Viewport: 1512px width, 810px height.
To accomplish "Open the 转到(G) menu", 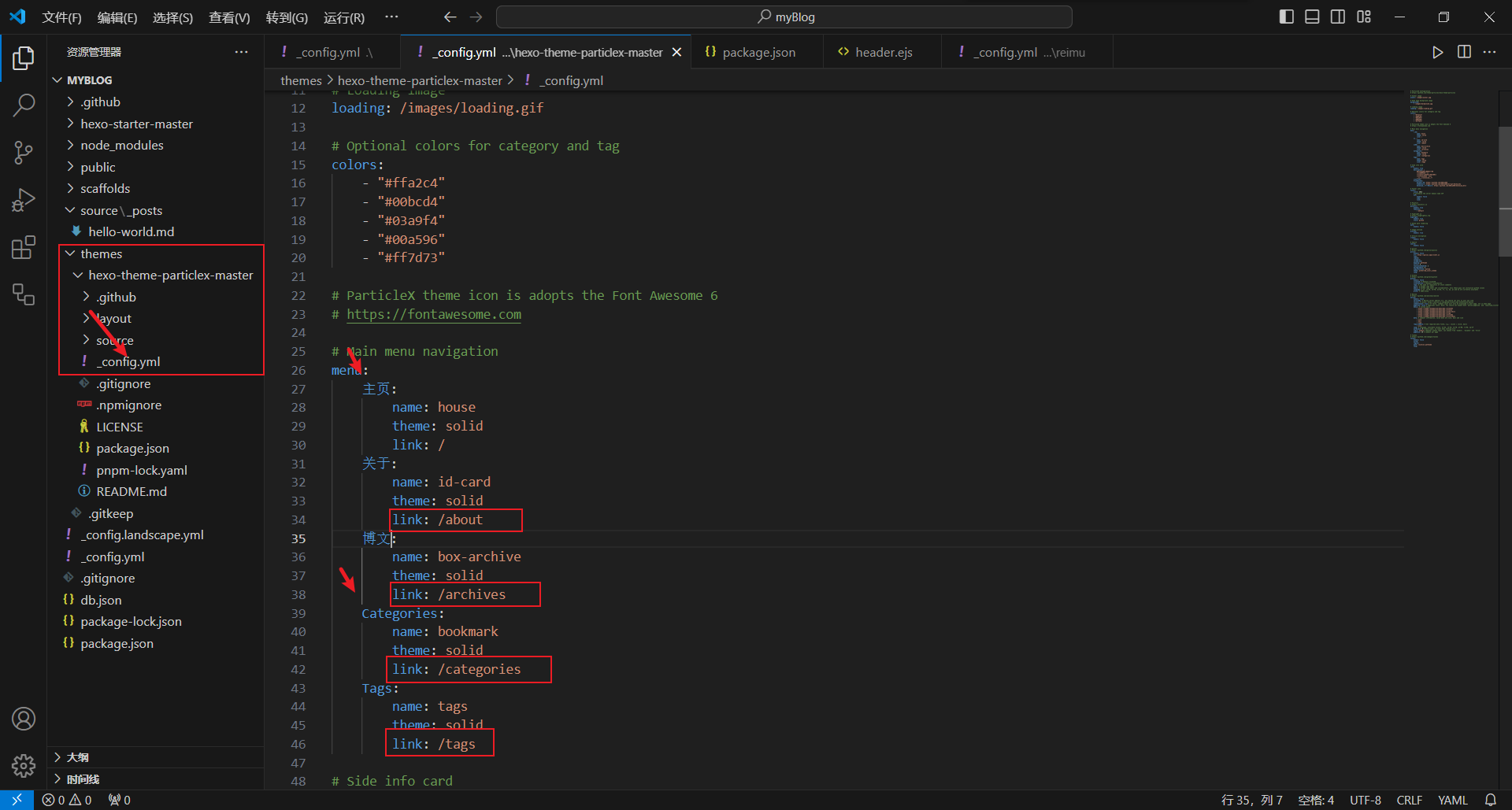I will coord(287,17).
